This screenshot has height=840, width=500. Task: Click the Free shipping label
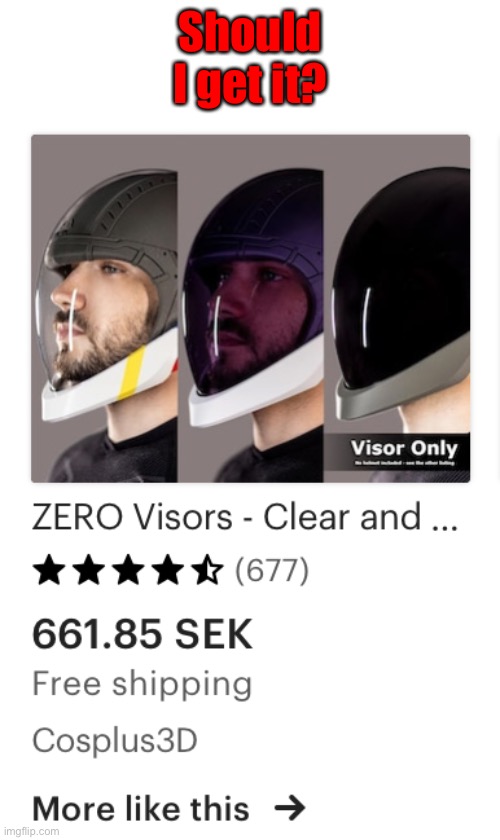[x=142, y=684]
